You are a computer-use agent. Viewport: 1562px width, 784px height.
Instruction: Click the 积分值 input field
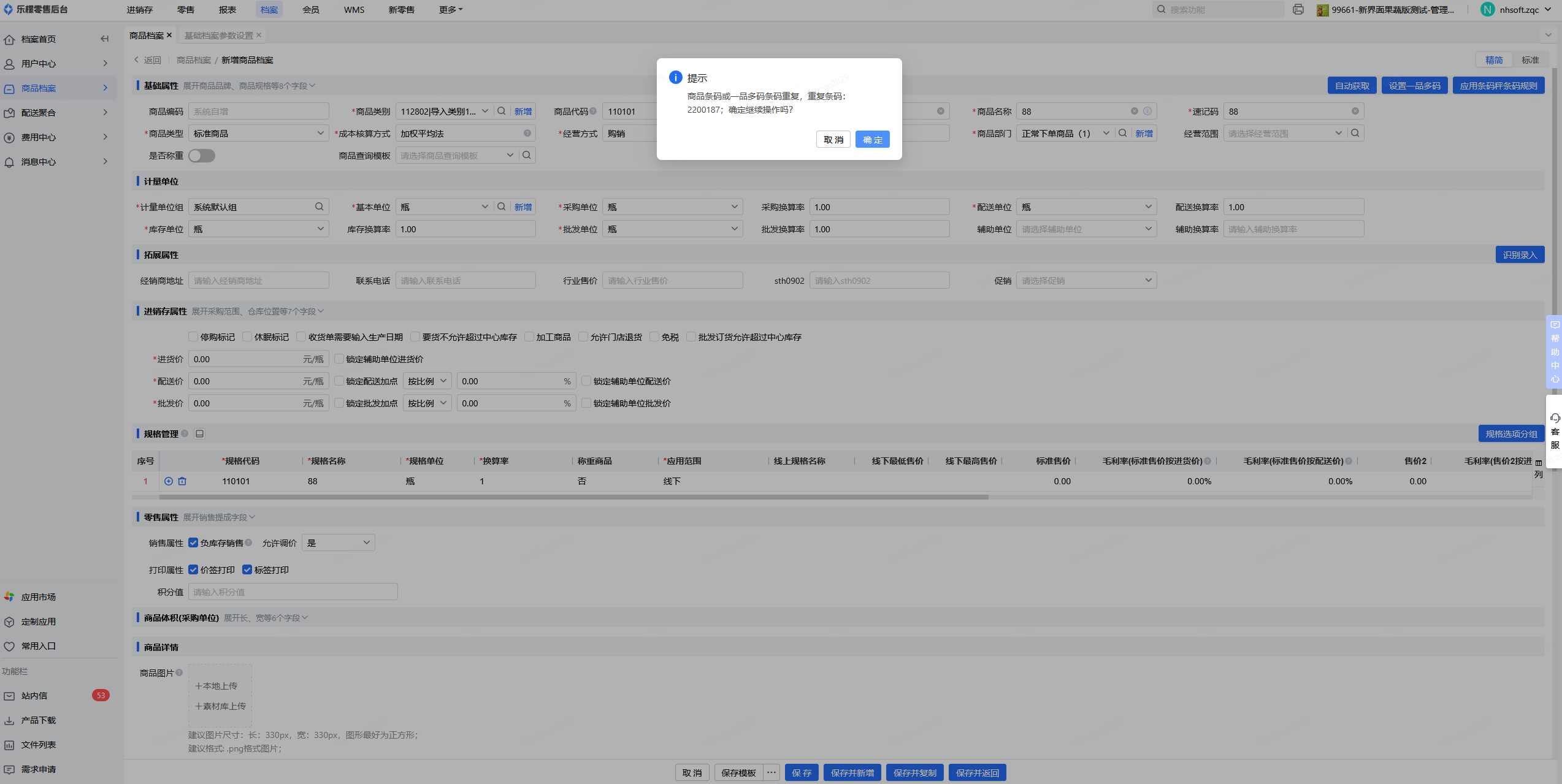[x=293, y=592]
